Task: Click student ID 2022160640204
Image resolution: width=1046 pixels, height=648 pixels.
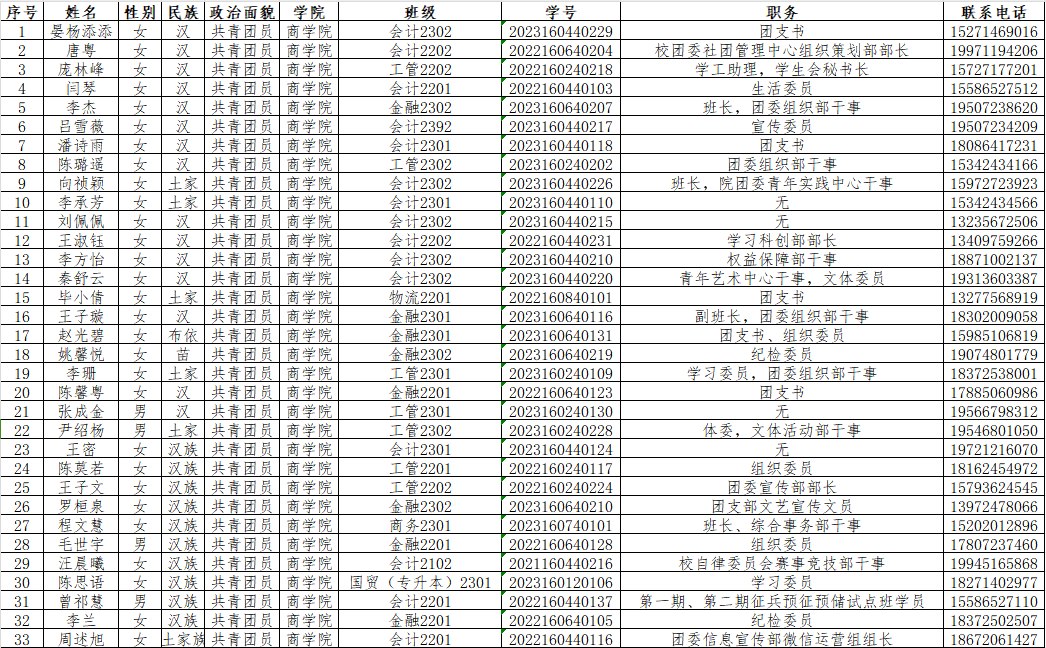Action: click(x=560, y=50)
